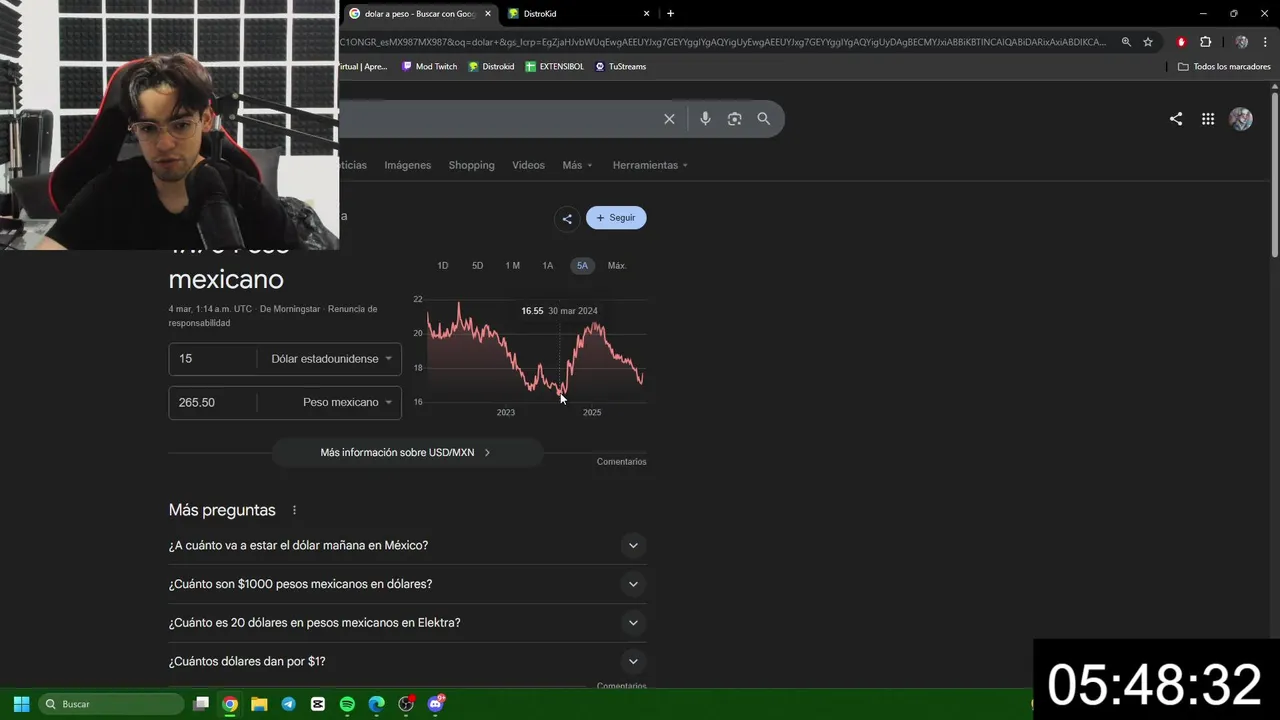Select the 1A chart range
The width and height of the screenshot is (1280, 720).
[547, 266]
